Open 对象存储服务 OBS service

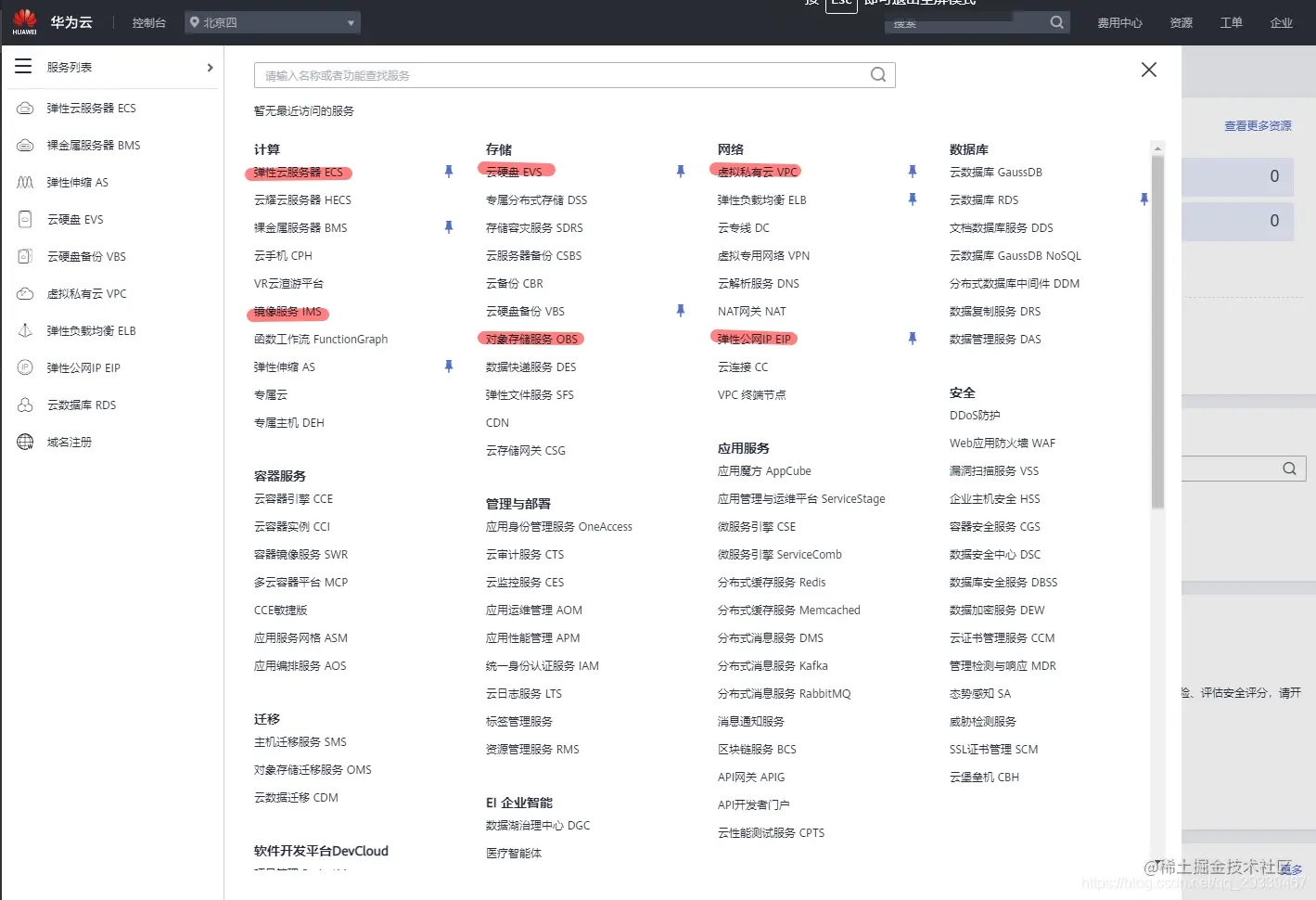[x=531, y=339]
